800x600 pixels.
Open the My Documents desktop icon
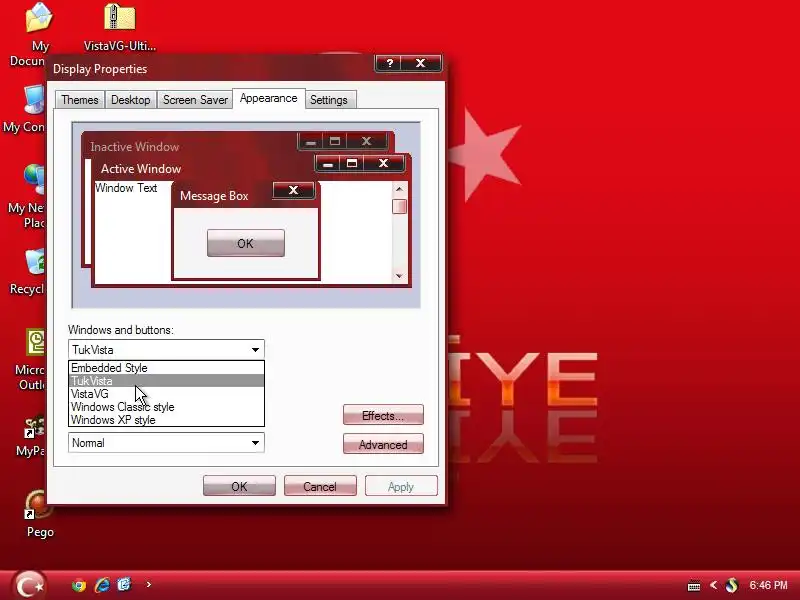tap(37, 18)
